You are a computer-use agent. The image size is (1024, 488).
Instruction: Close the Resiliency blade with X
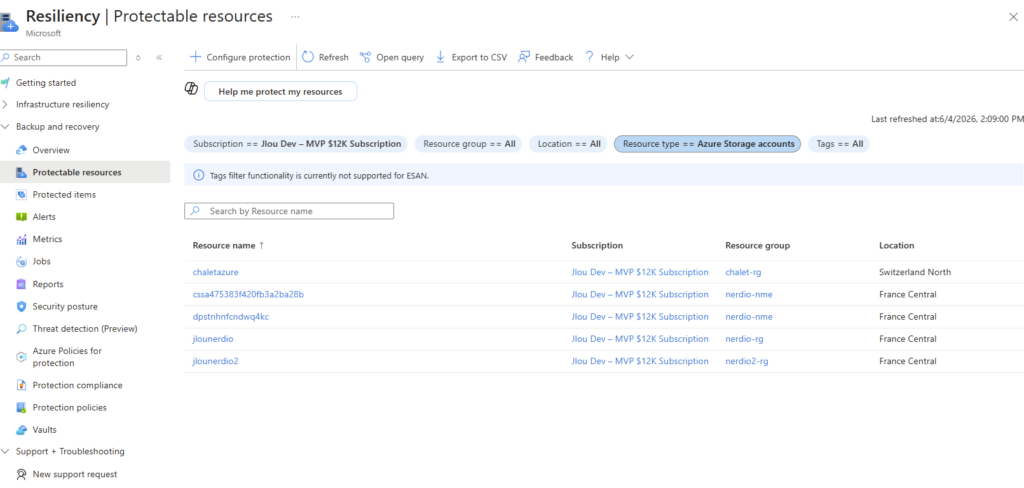[x=1013, y=17]
